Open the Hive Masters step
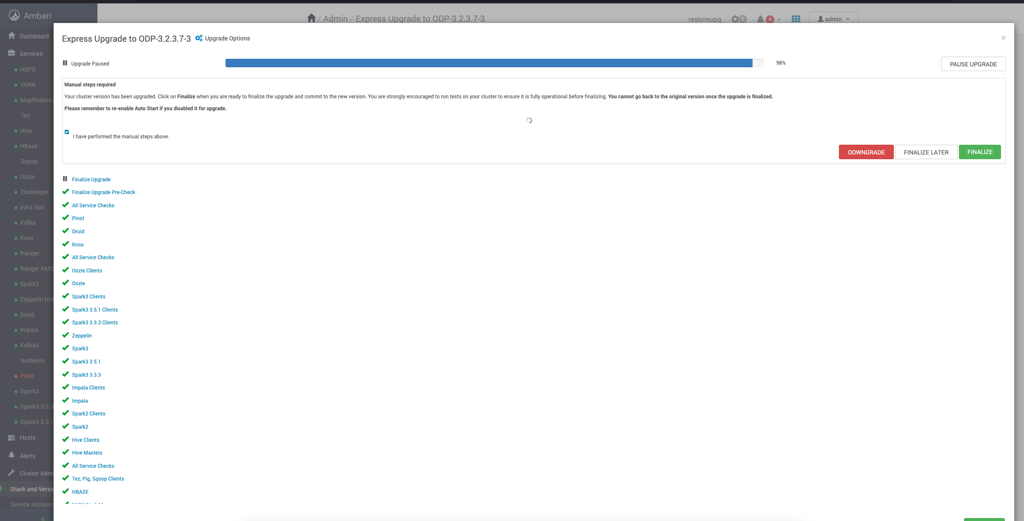The height and width of the screenshot is (521, 1024). [x=87, y=452]
